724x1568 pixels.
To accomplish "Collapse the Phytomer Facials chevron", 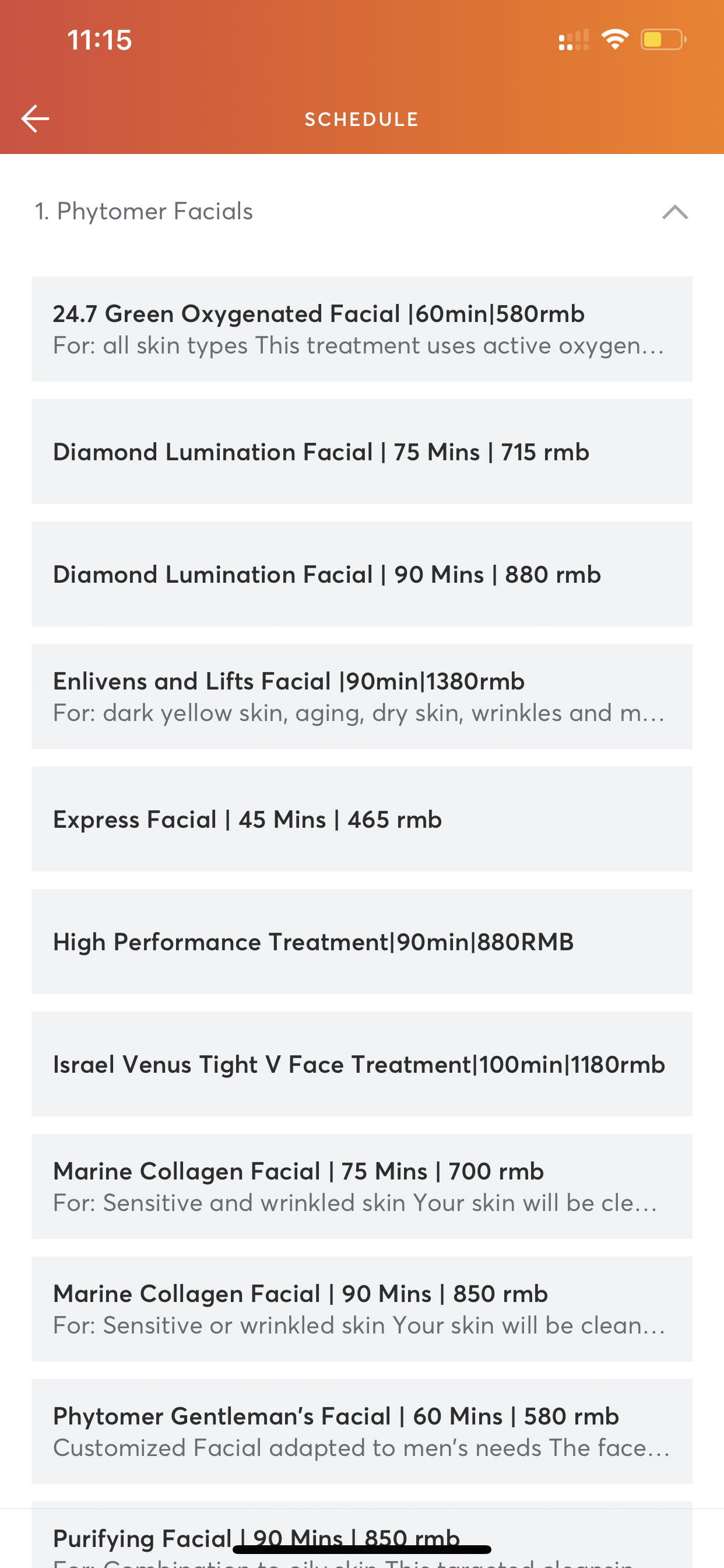I will [674, 212].
